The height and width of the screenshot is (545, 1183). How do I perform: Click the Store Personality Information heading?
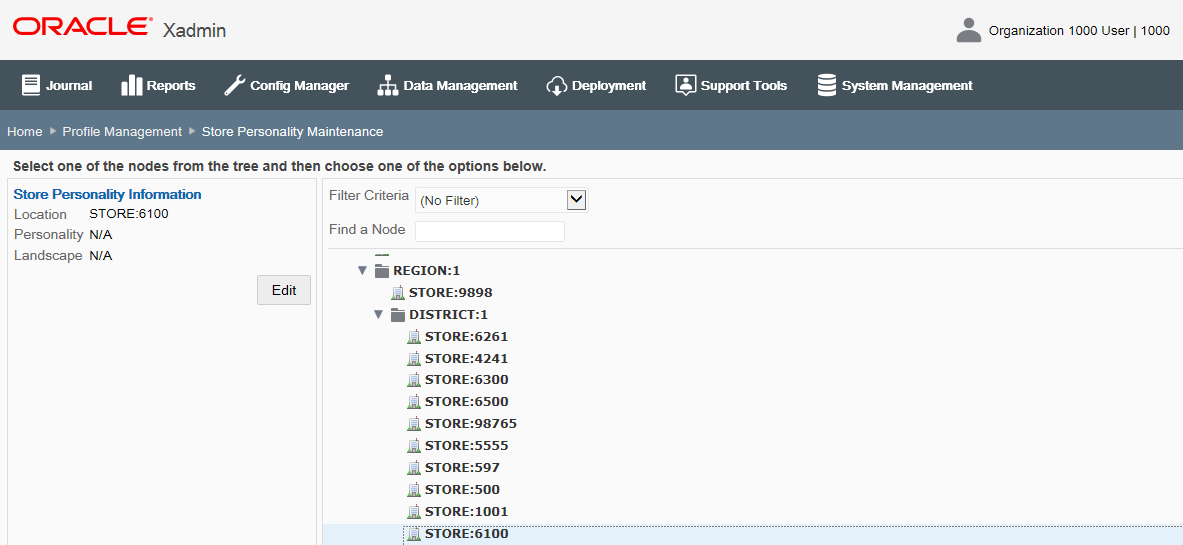coord(108,194)
